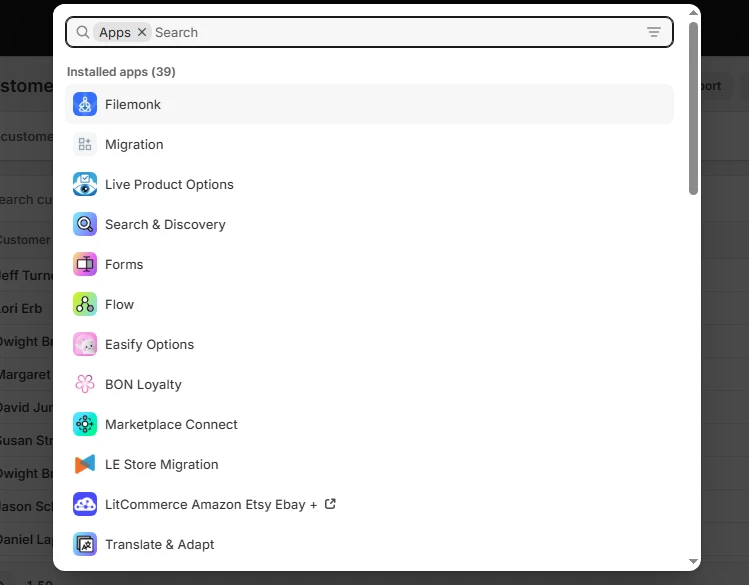Open the search filter options icon

tap(654, 32)
